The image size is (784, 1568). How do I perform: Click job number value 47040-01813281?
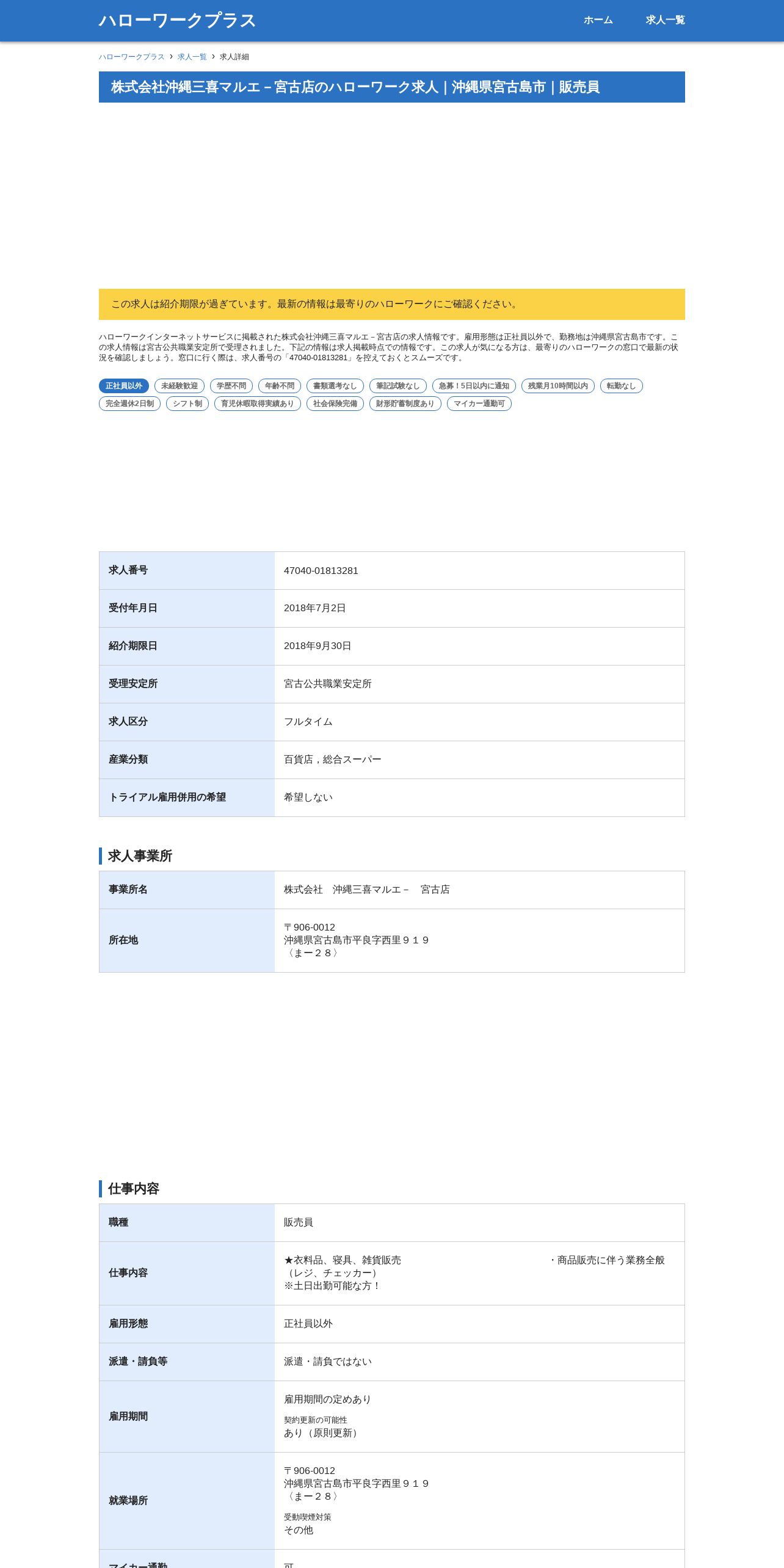[321, 571]
